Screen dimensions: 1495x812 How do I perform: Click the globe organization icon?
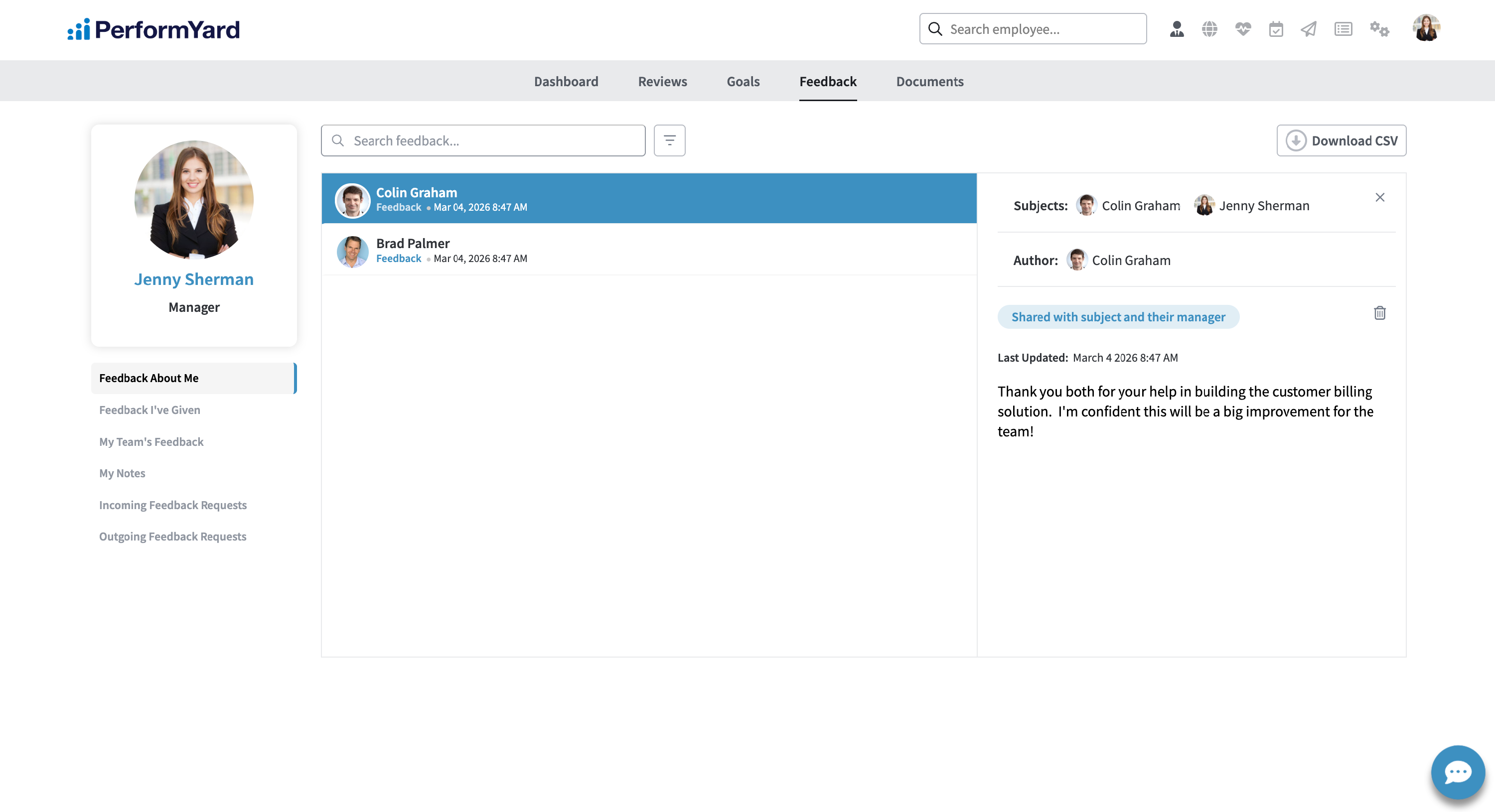[x=1209, y=29]
